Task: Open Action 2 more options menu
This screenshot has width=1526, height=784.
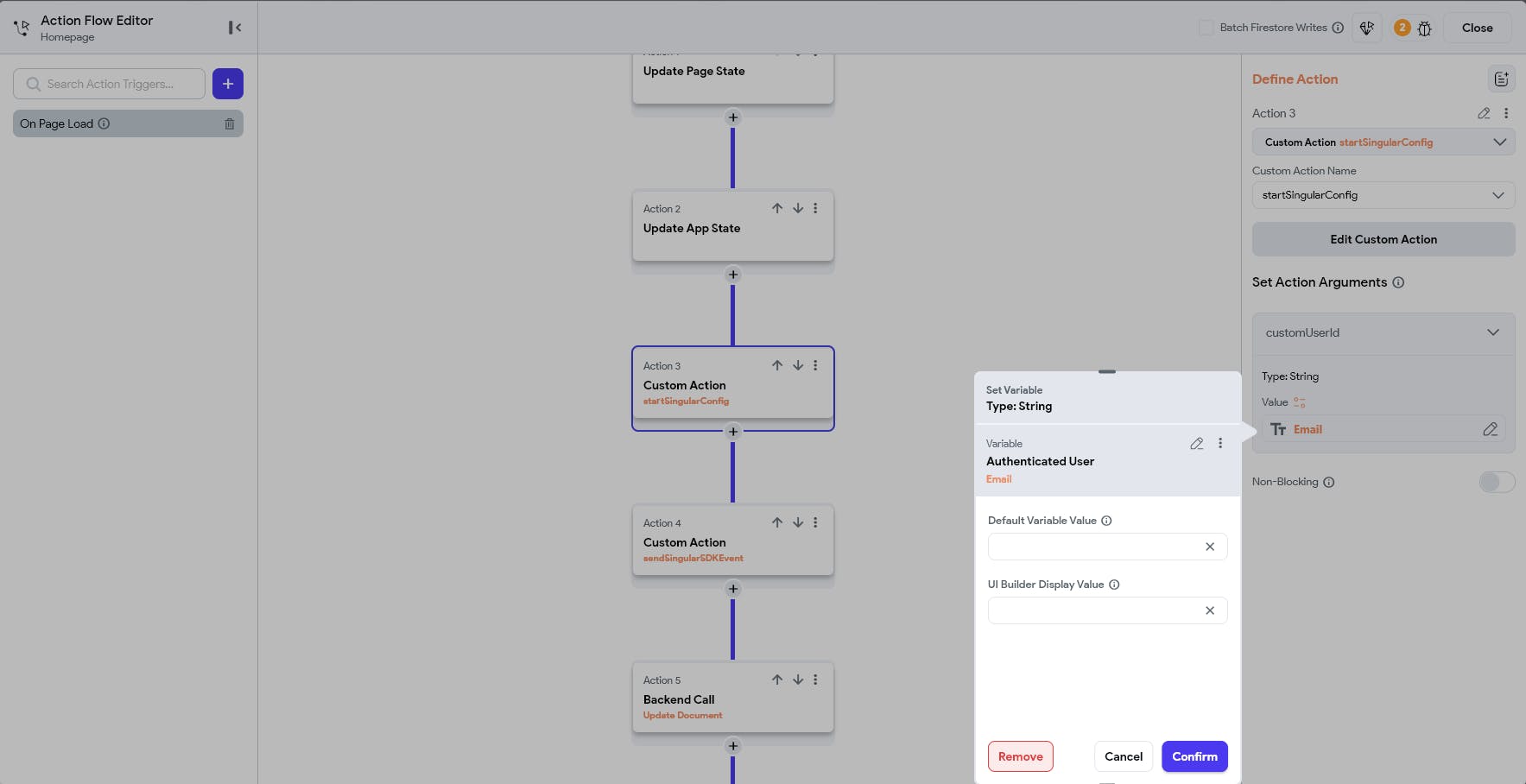Action: [x=815, y=208]
